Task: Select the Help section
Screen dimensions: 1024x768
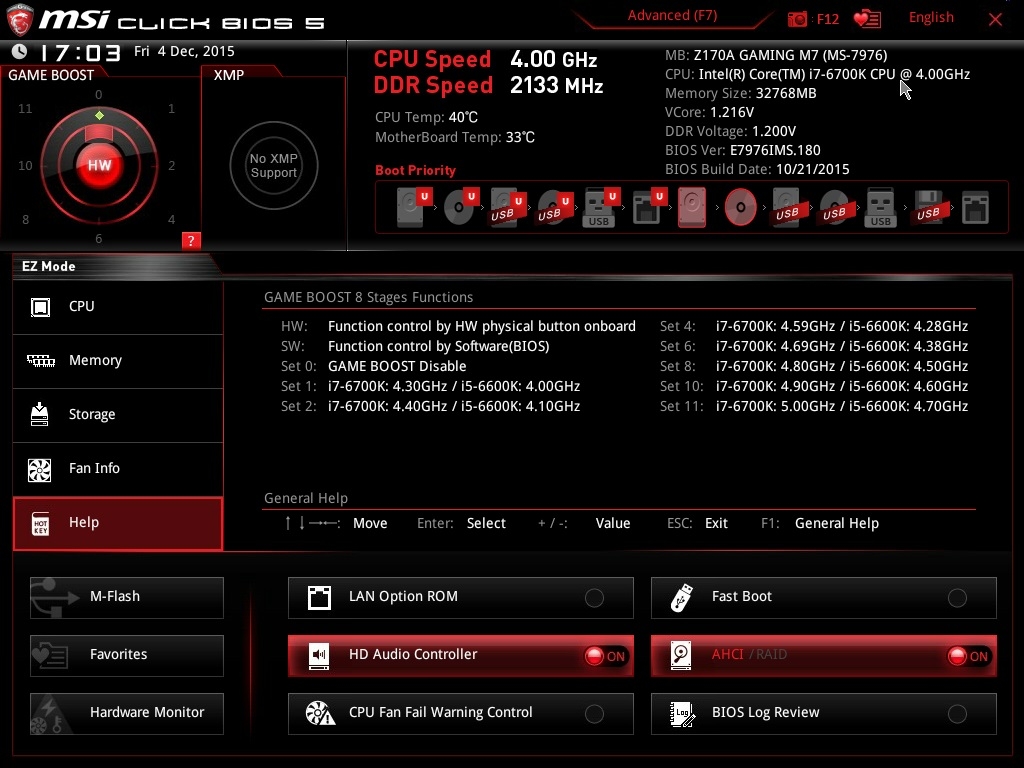Action: [118, 523]
